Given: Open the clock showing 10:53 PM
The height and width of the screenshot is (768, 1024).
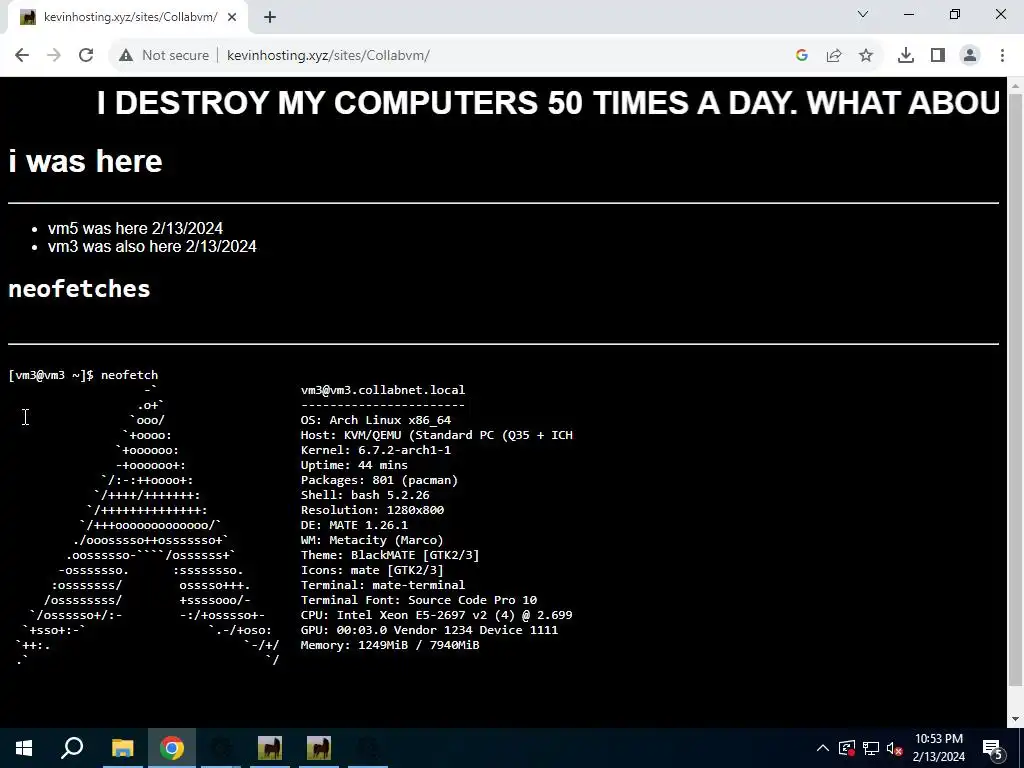Looking at the screenshot, I should point(938,748).
